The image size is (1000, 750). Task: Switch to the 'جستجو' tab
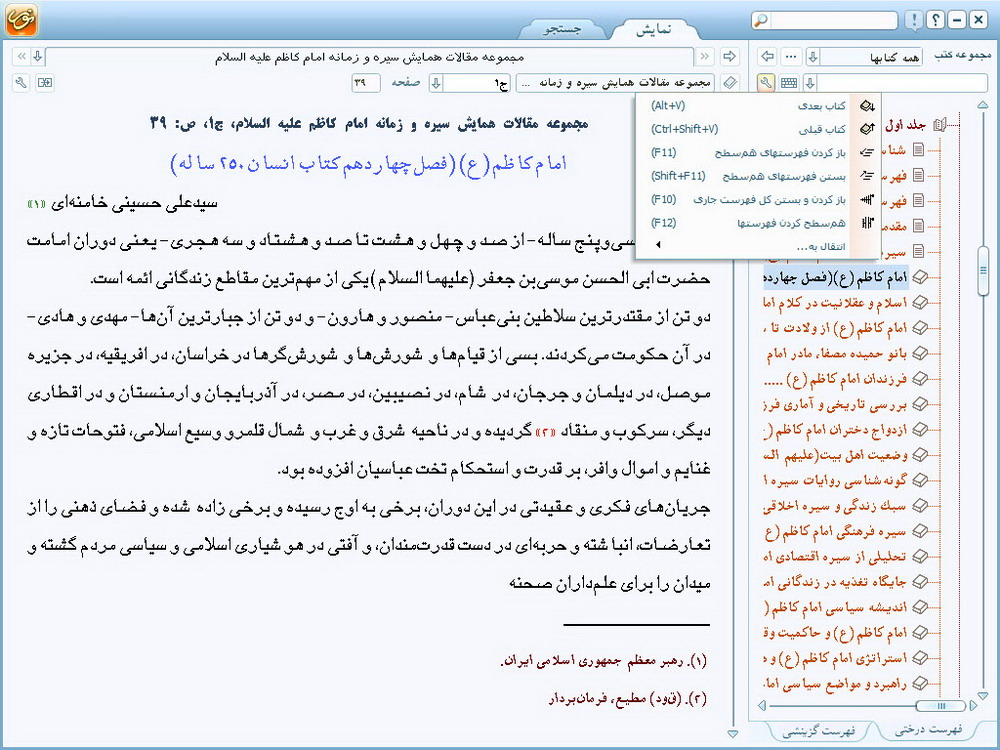(x=562, y=30)
